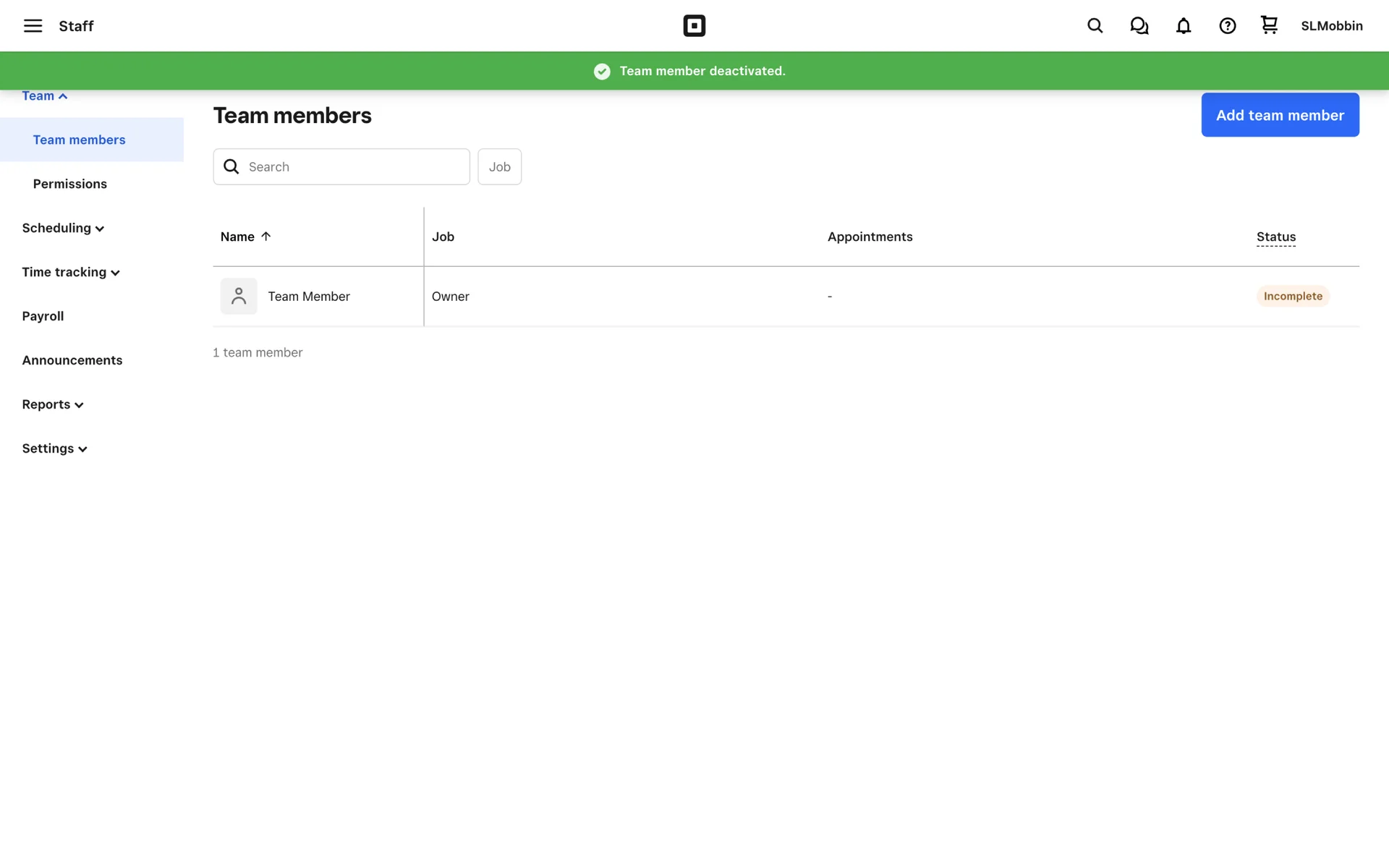This screenshot has height=868, width=1389.
Task: Expand the Reports sidebar section
Action: pyautogui.click(x=53, y=404)
